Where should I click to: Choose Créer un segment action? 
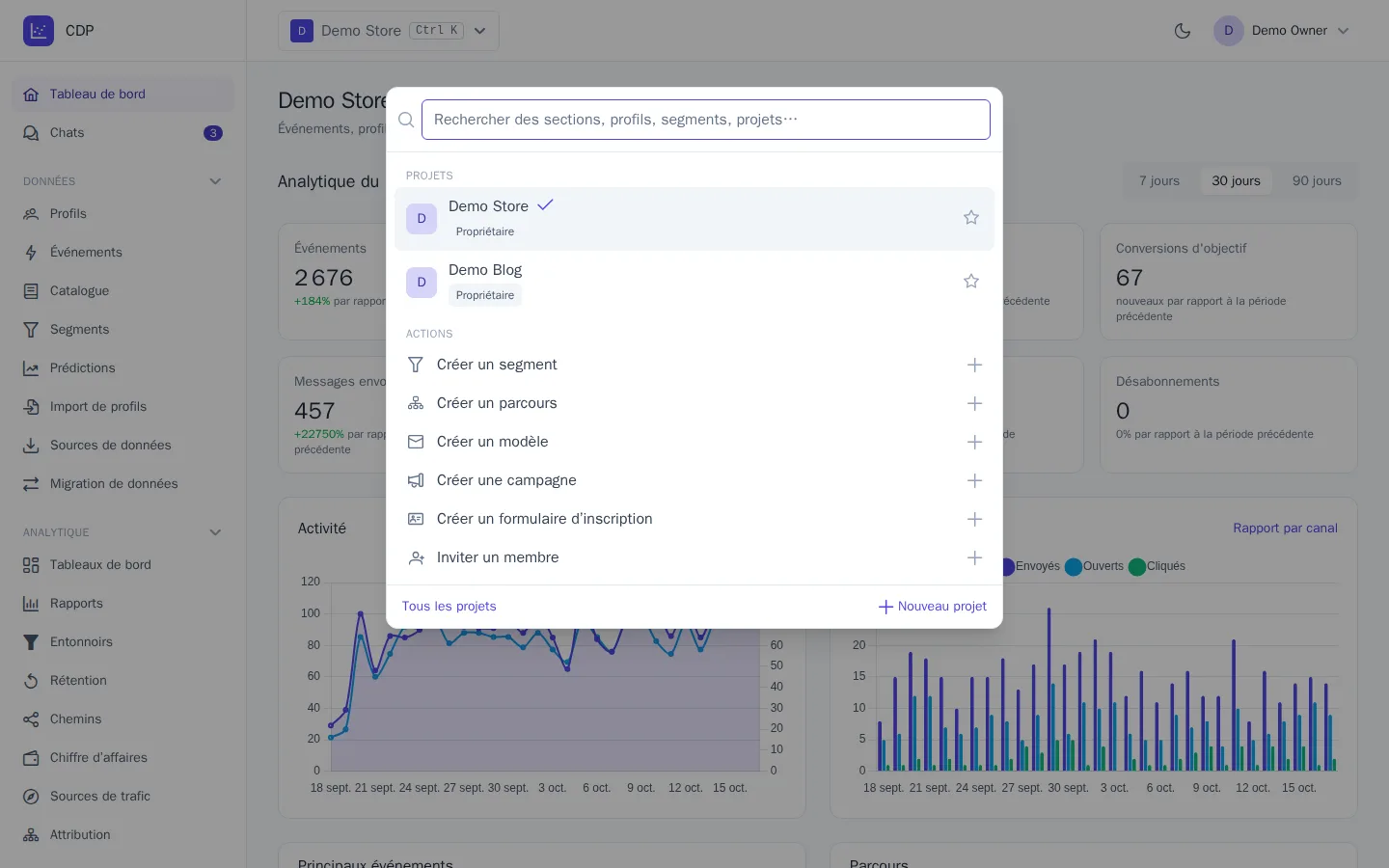694,365
